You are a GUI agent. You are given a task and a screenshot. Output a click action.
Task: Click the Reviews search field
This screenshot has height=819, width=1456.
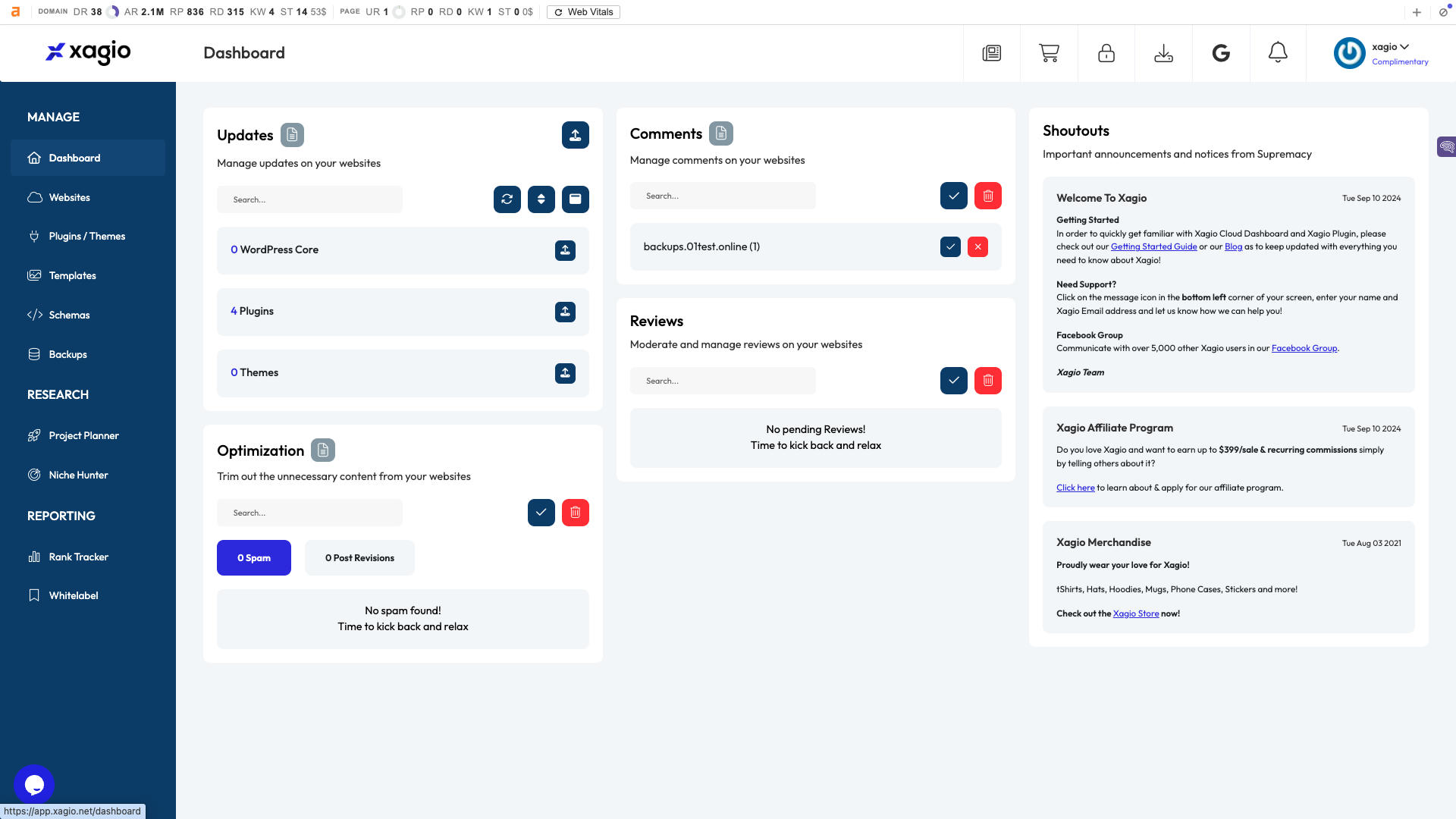[723, 381]
